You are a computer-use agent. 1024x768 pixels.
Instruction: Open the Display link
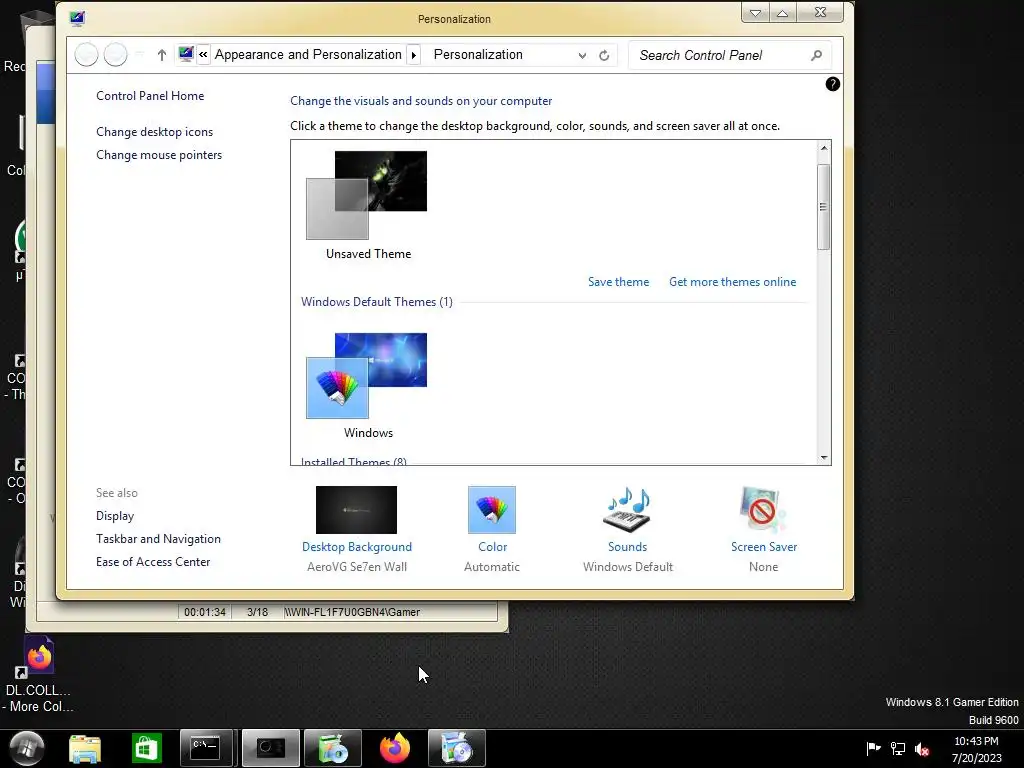pyautogui.click(x=115, y=516)
